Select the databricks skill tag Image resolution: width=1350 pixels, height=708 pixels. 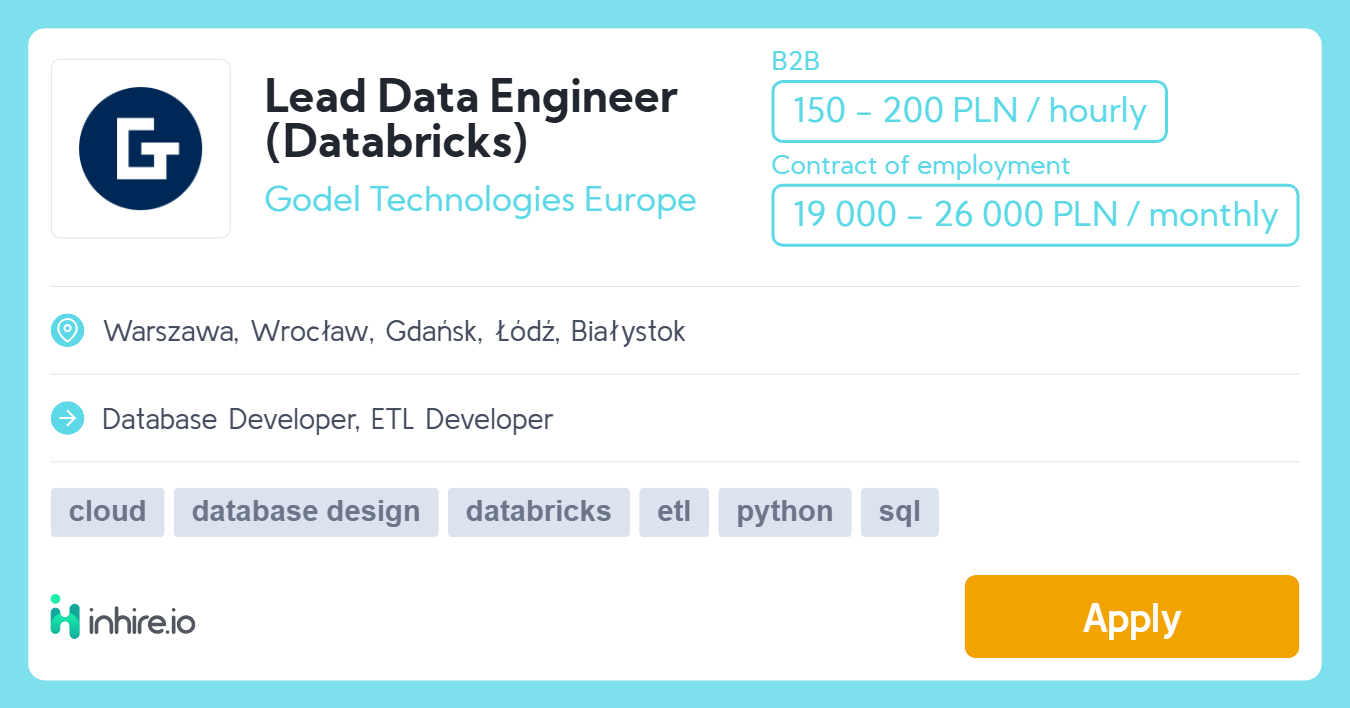pyautogui.click(x=539, y=512)
